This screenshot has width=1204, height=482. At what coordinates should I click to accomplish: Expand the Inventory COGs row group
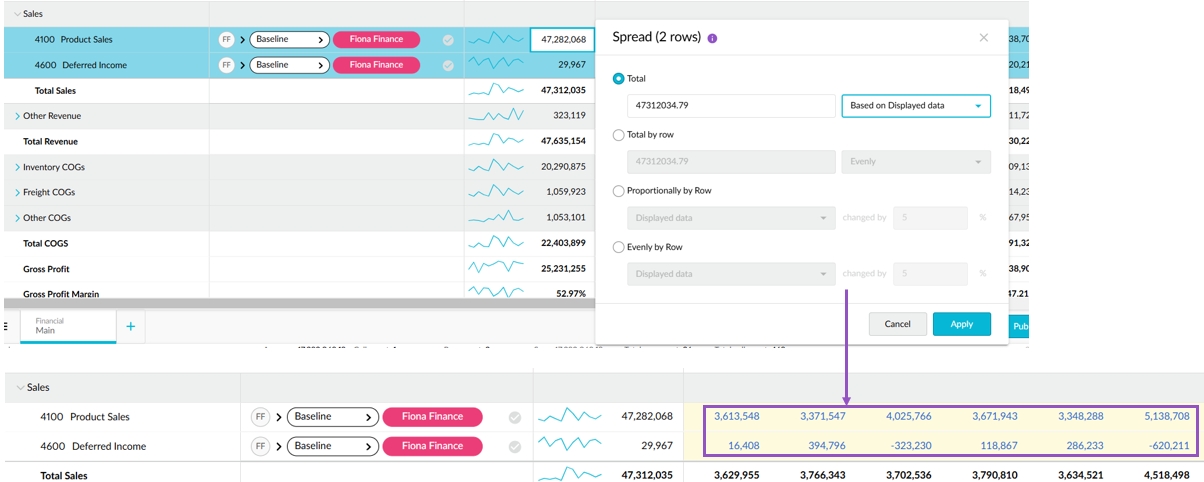click(x=17, y=167)
